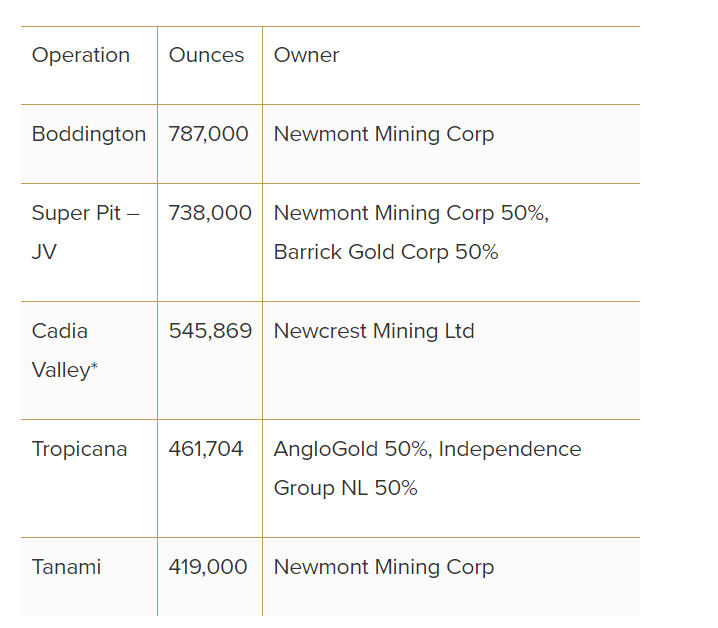Click Newcrest Mining Ltd owner cell
This screenshot has width=718, height=628.
(x=374, y=331)
